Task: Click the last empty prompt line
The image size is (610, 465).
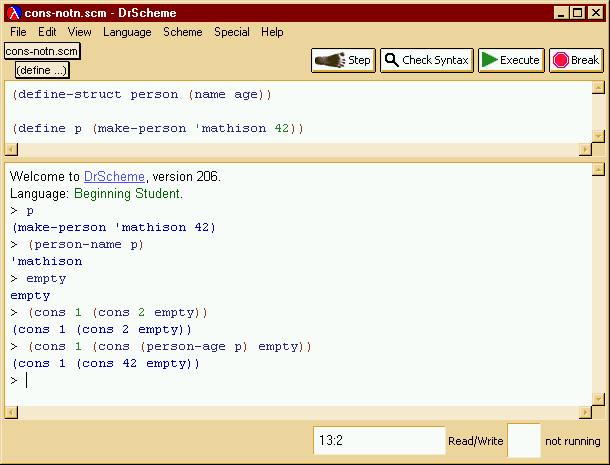Action: click(x=19, y=380)
